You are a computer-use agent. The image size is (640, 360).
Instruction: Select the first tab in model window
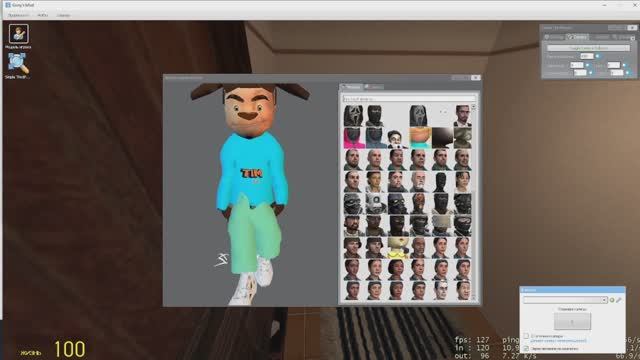[x=351, y=87]
